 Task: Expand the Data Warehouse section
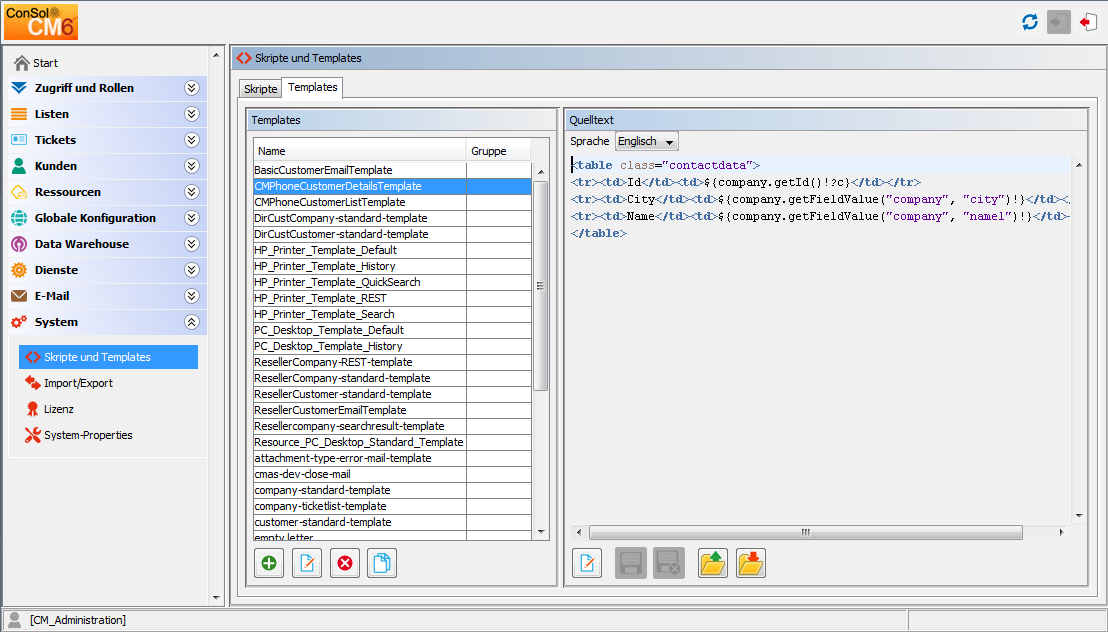point(192,244)
